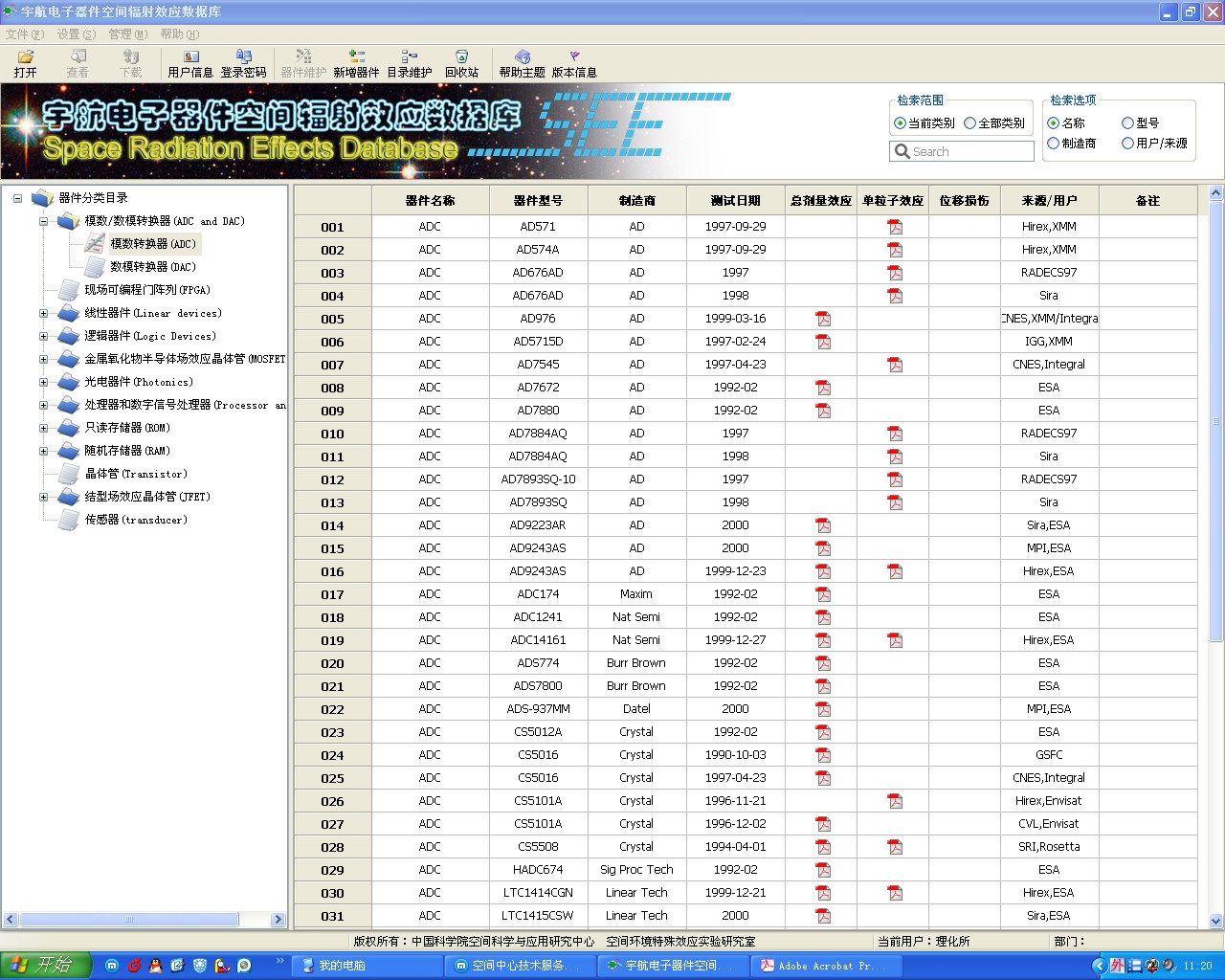The width and height of the screenshot is (1225, 980).
Task: Open total-dose PDF for ADS-937MM row
Action: point(823,709)
